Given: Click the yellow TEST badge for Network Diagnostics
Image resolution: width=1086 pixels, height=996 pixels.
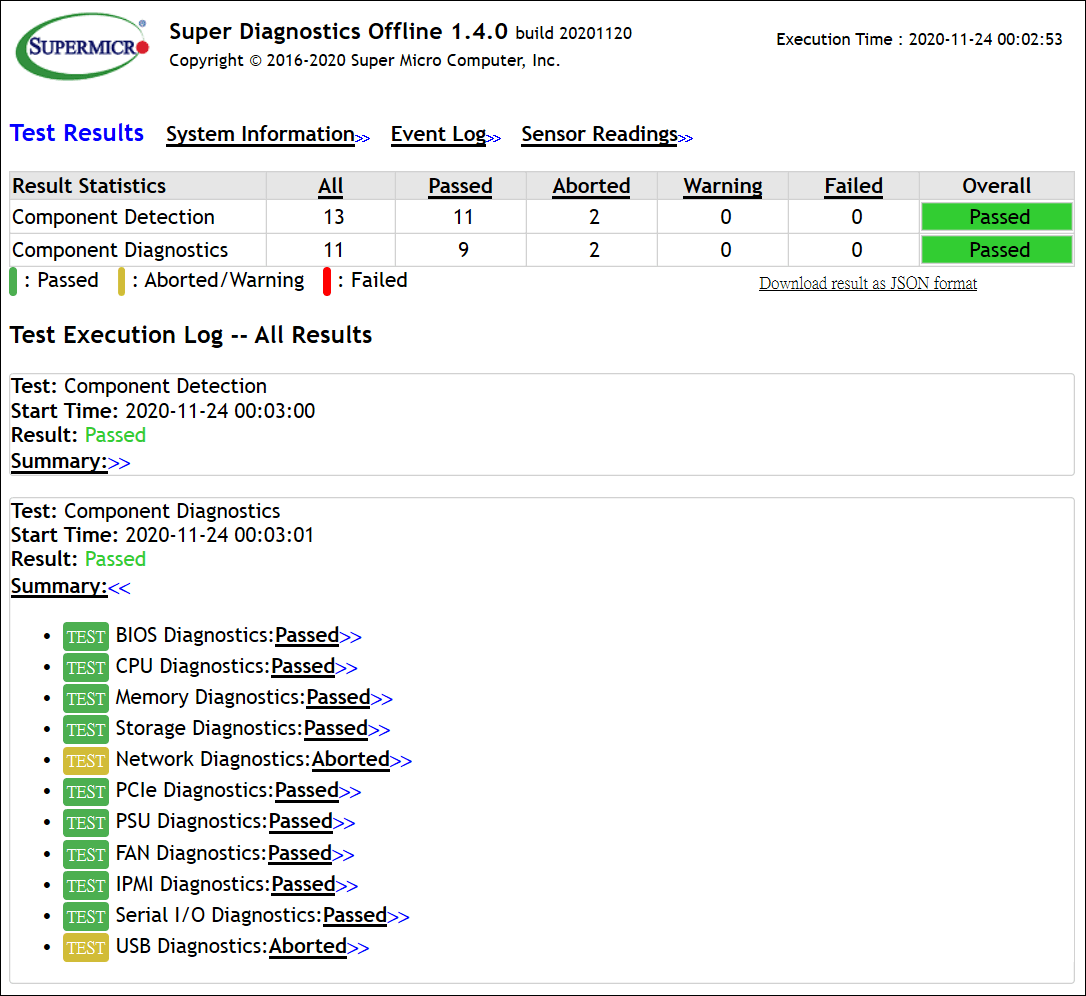Looking at the screenshot, I should click(85, 760).
